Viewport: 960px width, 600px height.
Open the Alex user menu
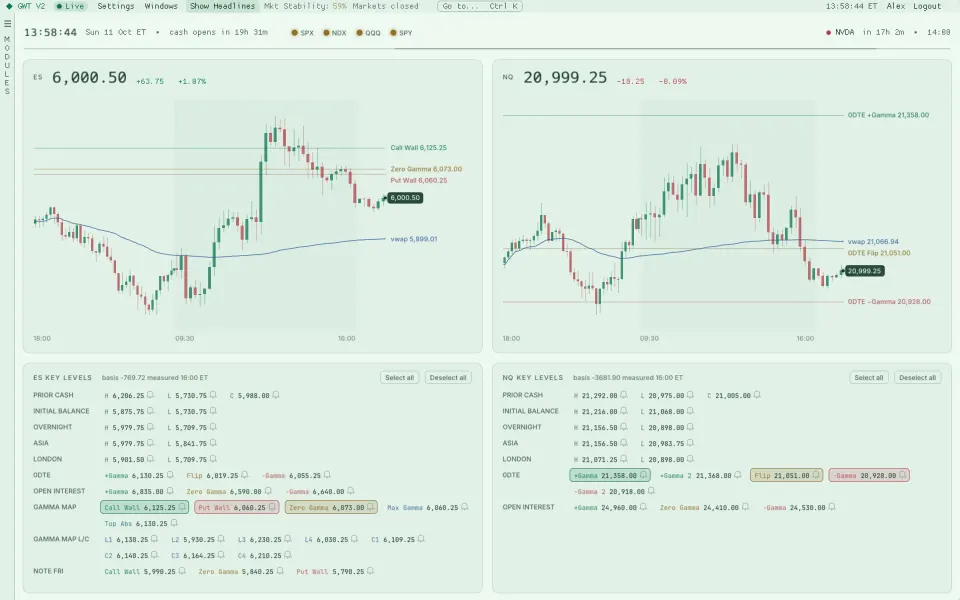896,6
